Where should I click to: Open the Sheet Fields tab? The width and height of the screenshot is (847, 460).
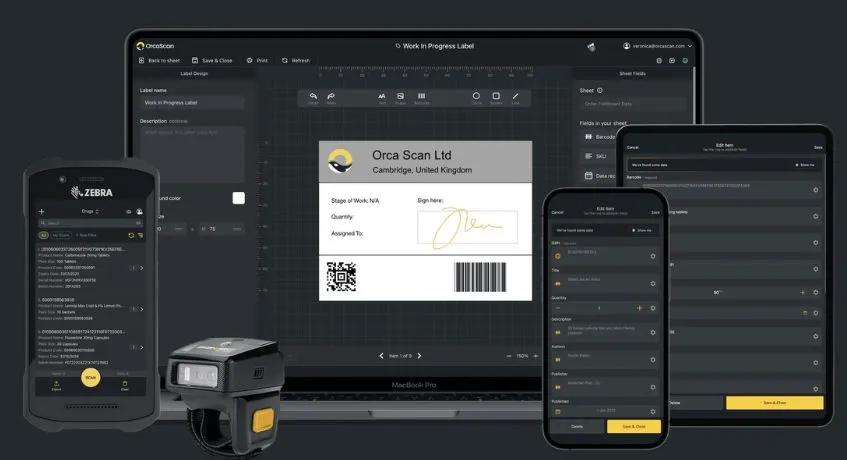633,73
